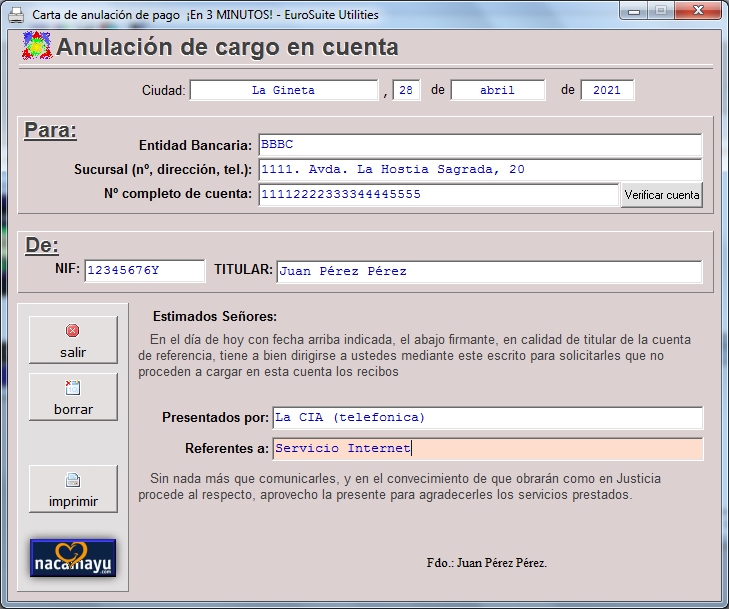Click the TITULAR name field

click(488, 271)
